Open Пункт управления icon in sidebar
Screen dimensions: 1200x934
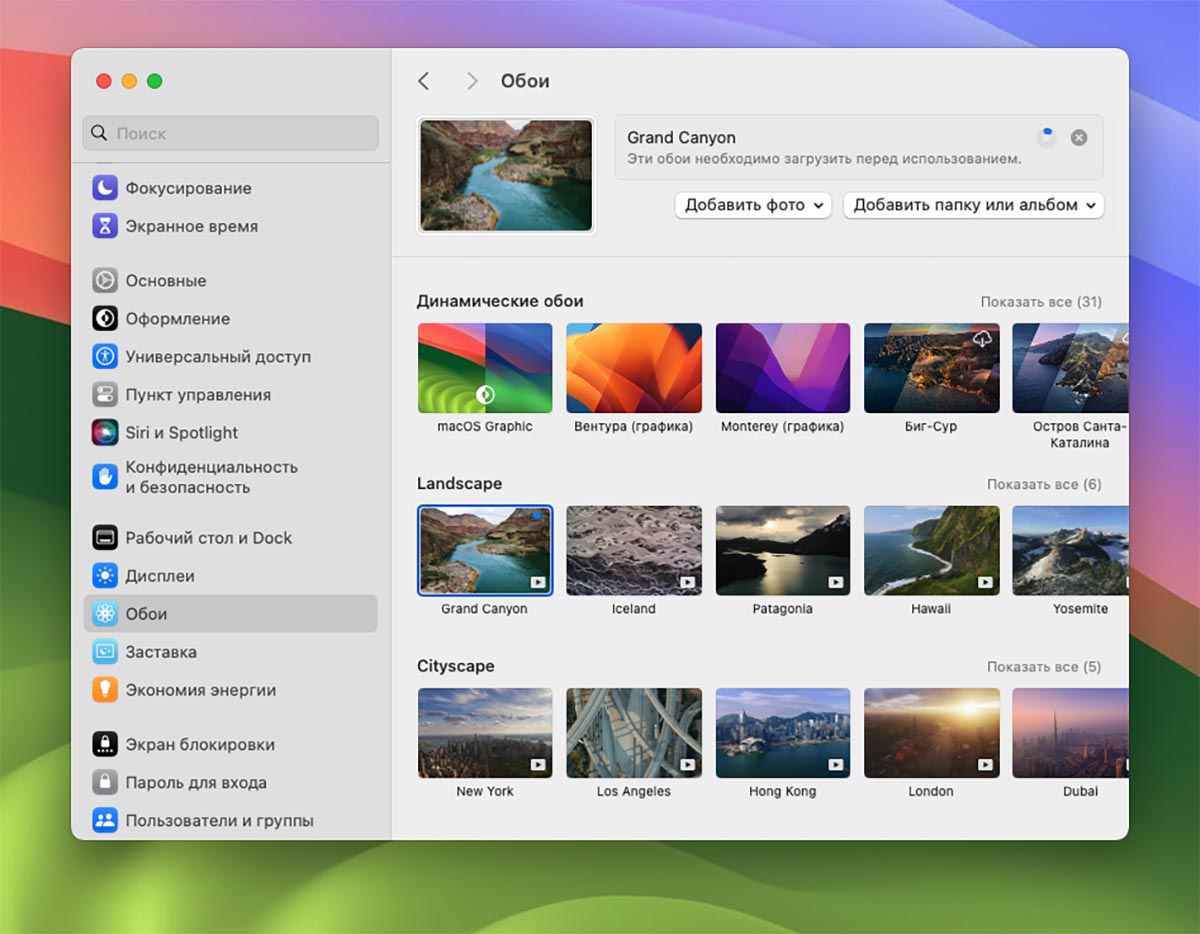[x=105, y=395]
